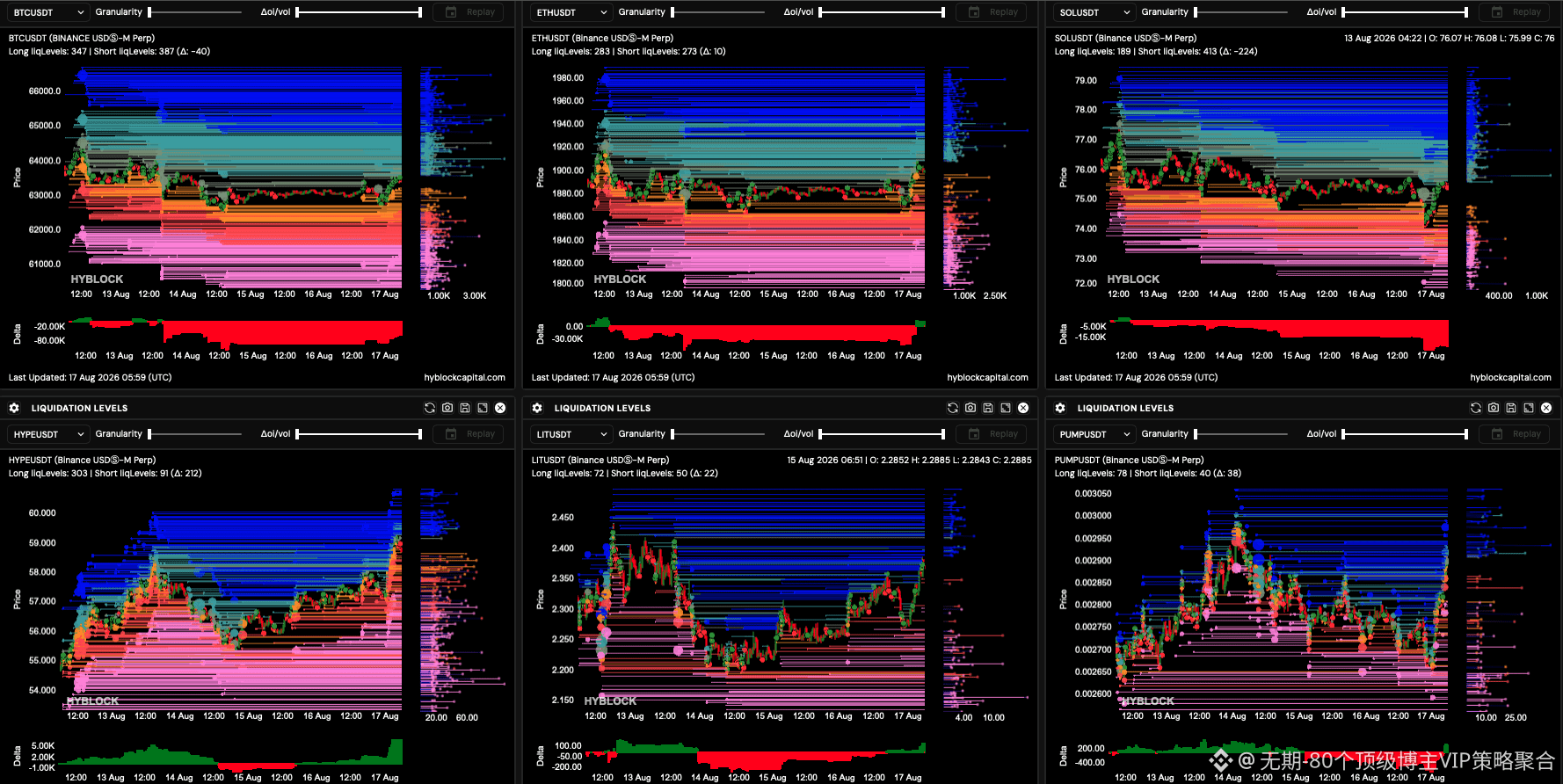This screenshot has width=1563, height=784.
Task: Expand the HYPEUSDT panel to fullscreen
Action: 483,408
